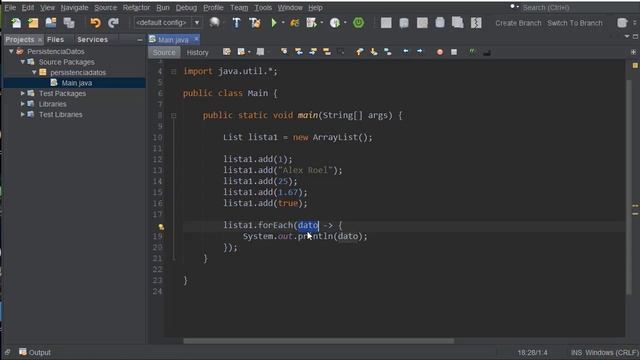Collapse the main method fold marker
The width and height of the screenshot is (640, 360).
coord(173,116)
